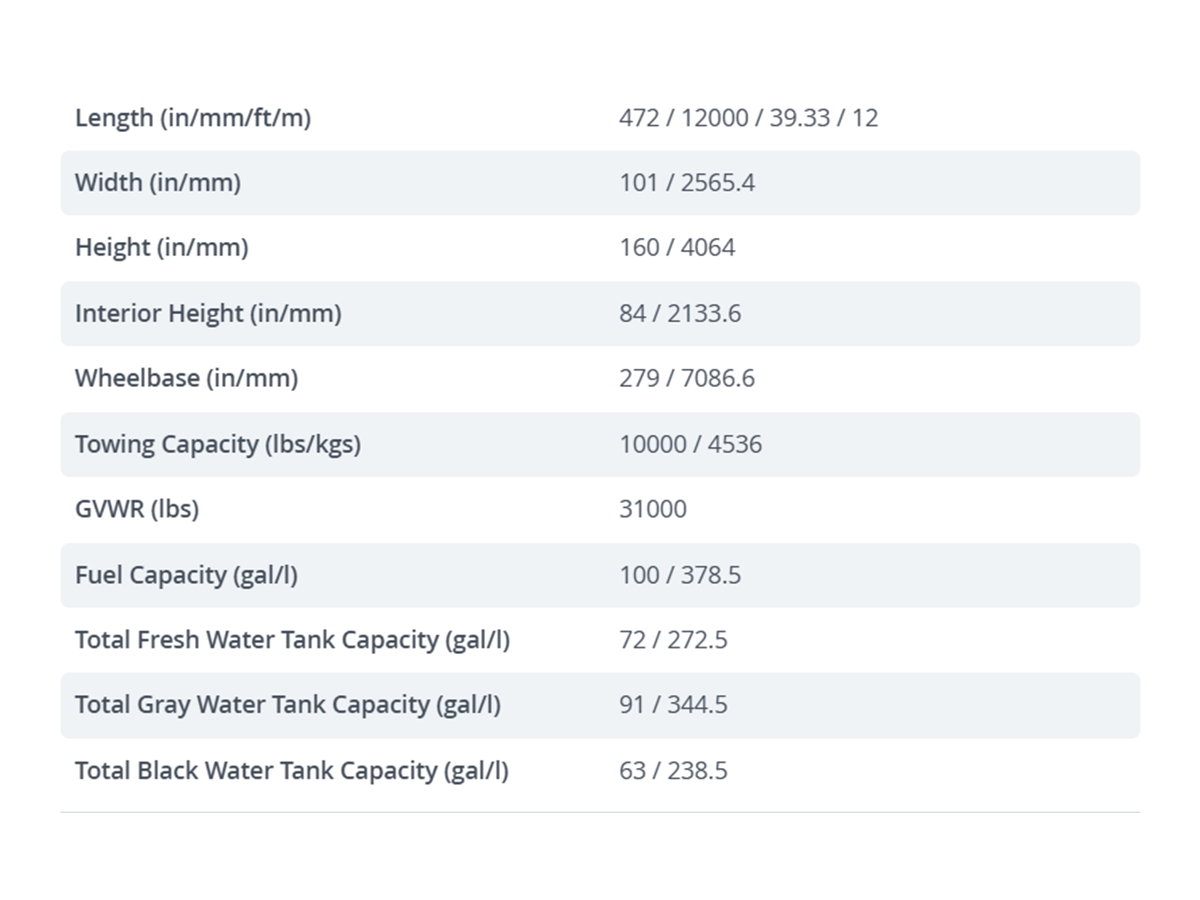Select the length value 472 / 12000 / 39.33 / 12
Screen dimensions: 1200x900
(x=748, y=118)
